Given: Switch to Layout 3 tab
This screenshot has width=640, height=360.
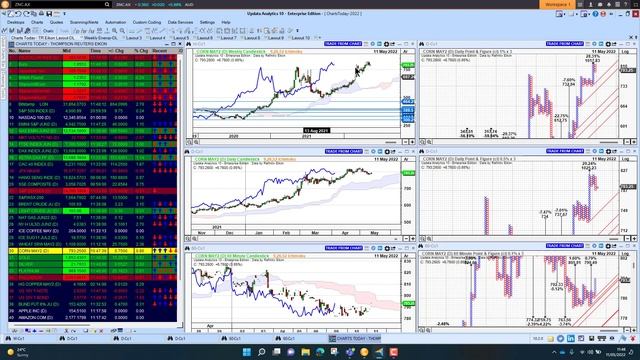Looking at the screenshot, I should (x=133, y=38).
